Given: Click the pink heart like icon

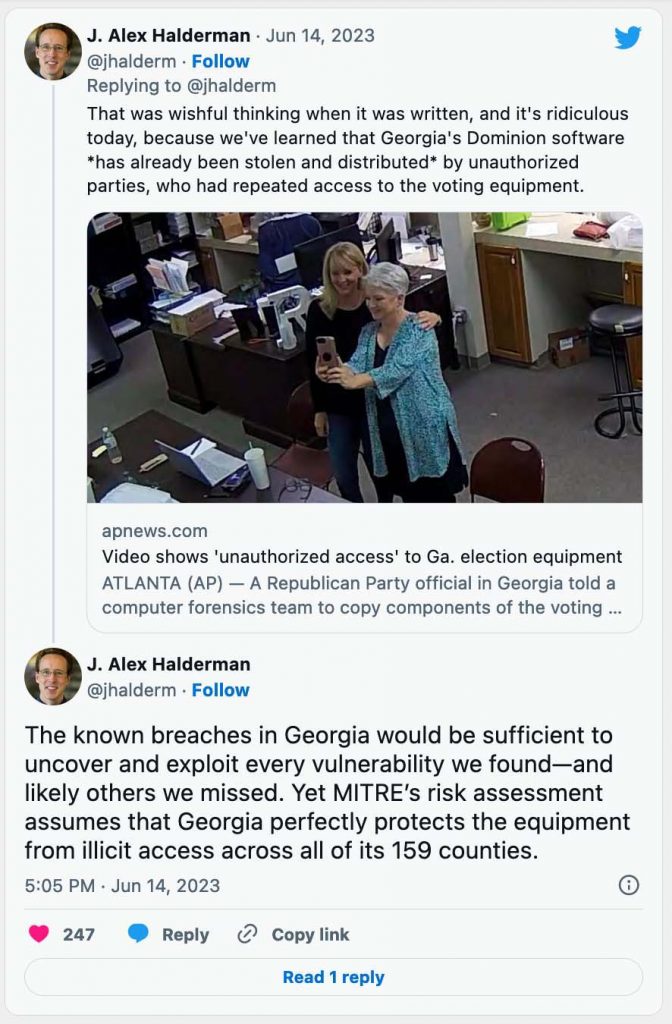Looking at the screenshot, I should (x=39, y=934).
